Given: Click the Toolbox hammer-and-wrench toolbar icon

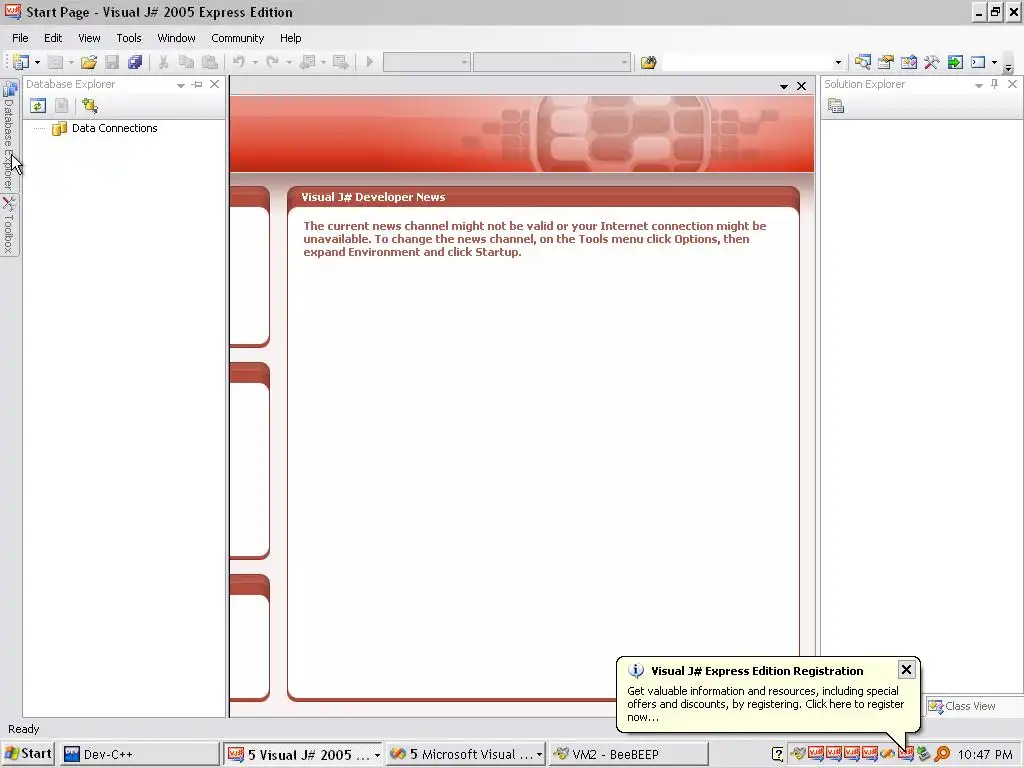Looking at the screenshot, I should click(x=932, y=62).
